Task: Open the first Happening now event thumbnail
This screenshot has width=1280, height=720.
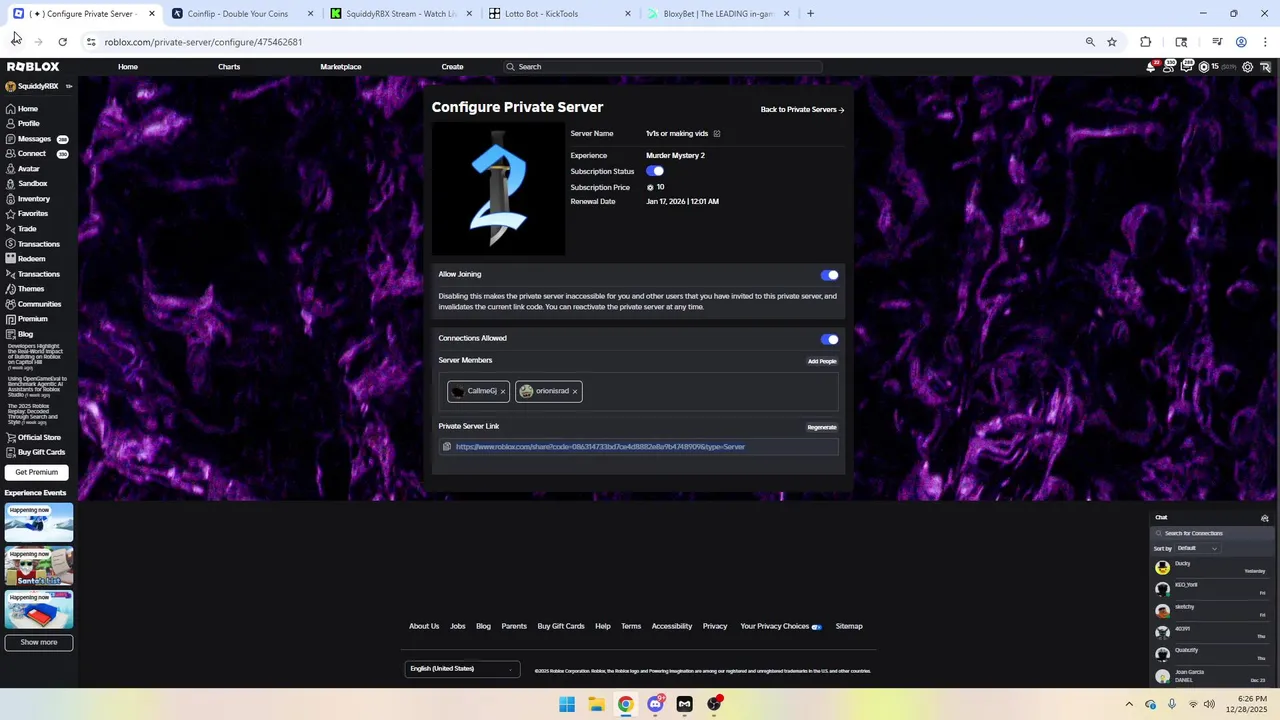Action: tap(39, 524)
